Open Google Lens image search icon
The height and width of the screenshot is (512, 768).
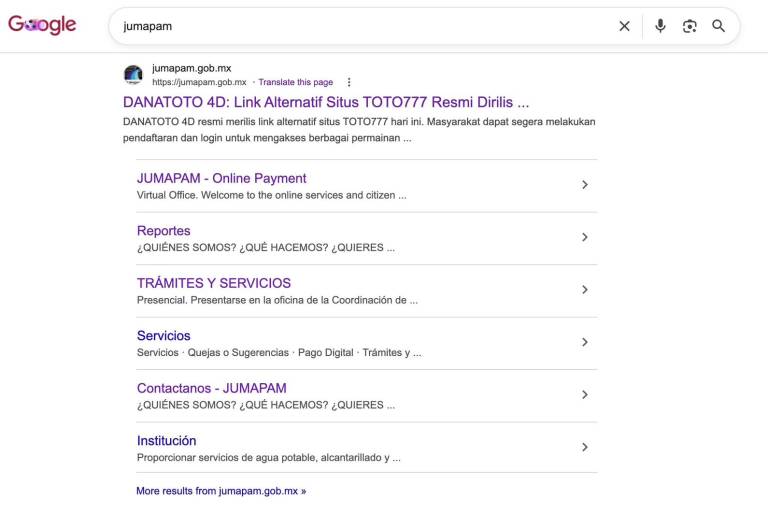[690, 26]
